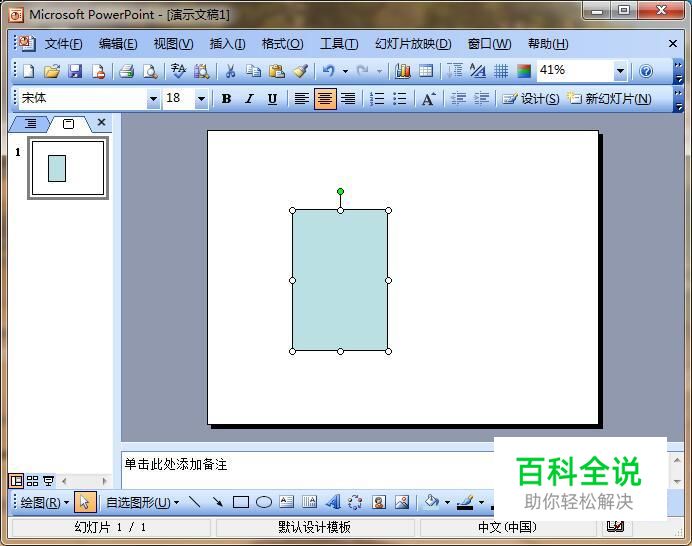Select the Rectangle drawing tool
The image size is (692, 546).
point(241,502)
